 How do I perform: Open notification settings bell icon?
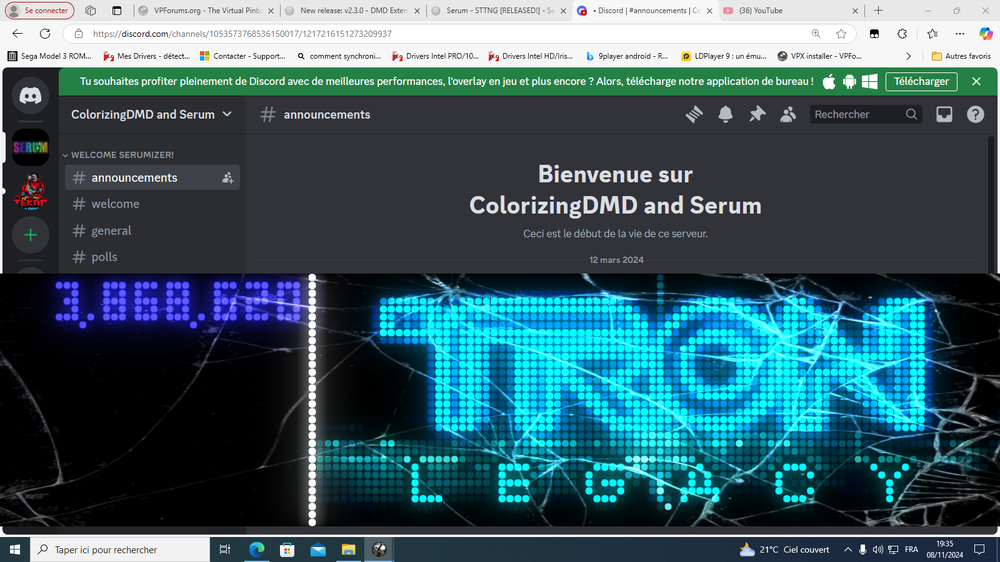725,114
